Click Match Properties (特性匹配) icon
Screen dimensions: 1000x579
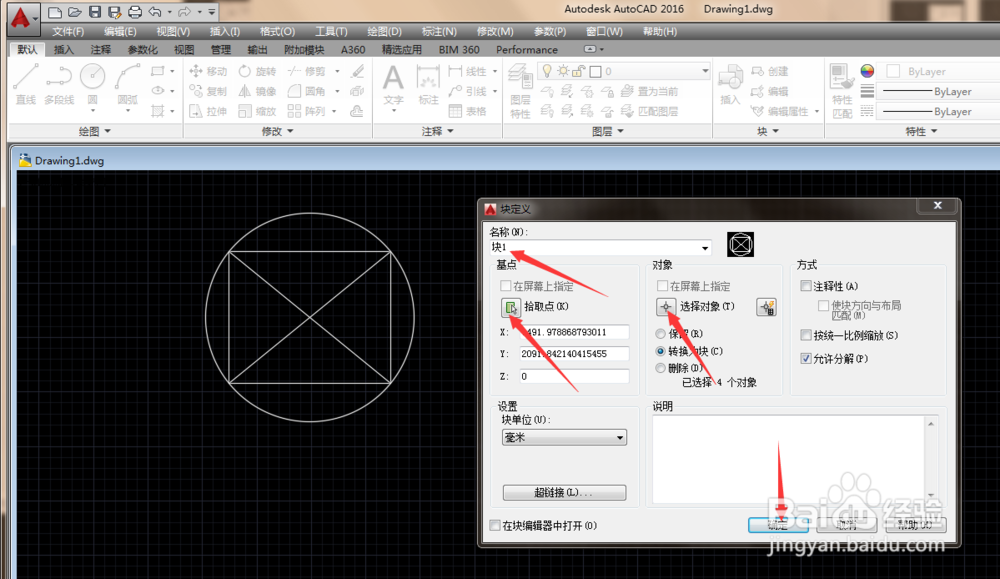coord(842,91)
